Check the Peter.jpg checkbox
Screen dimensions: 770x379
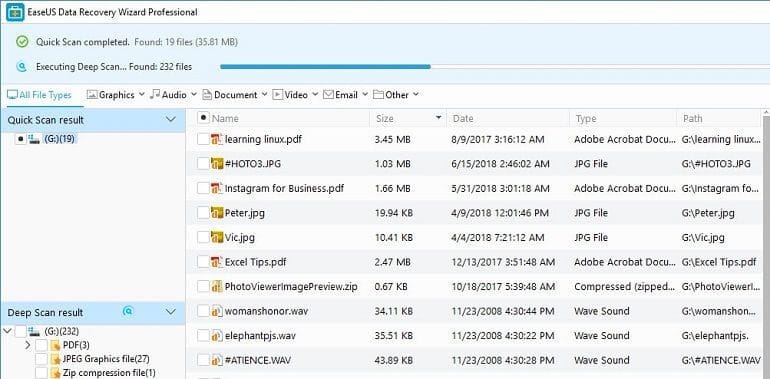[x=203, y=213]
